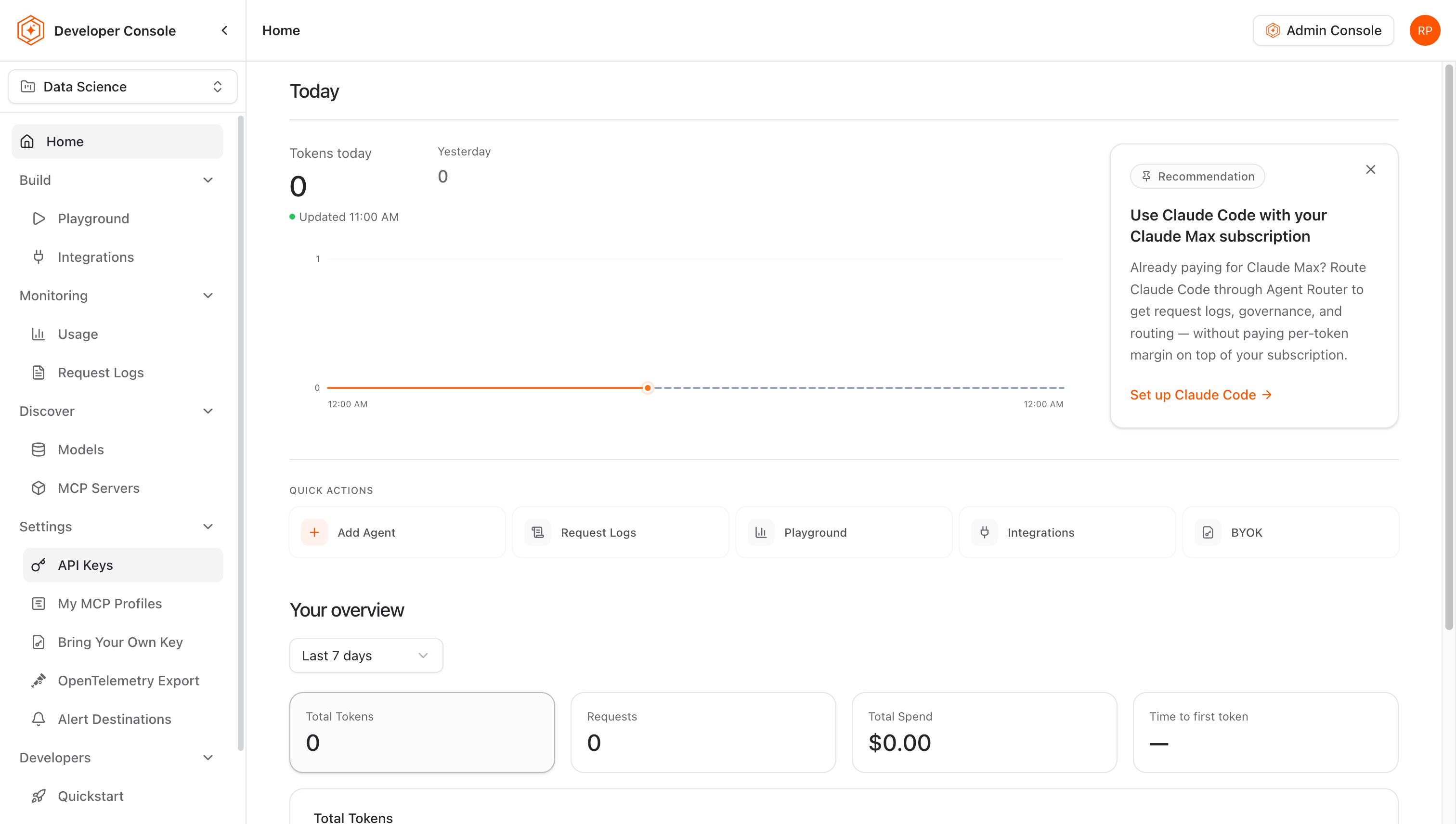Select the Total Tokens overview card
1456x824 pixels.
[x=422, y=733]
